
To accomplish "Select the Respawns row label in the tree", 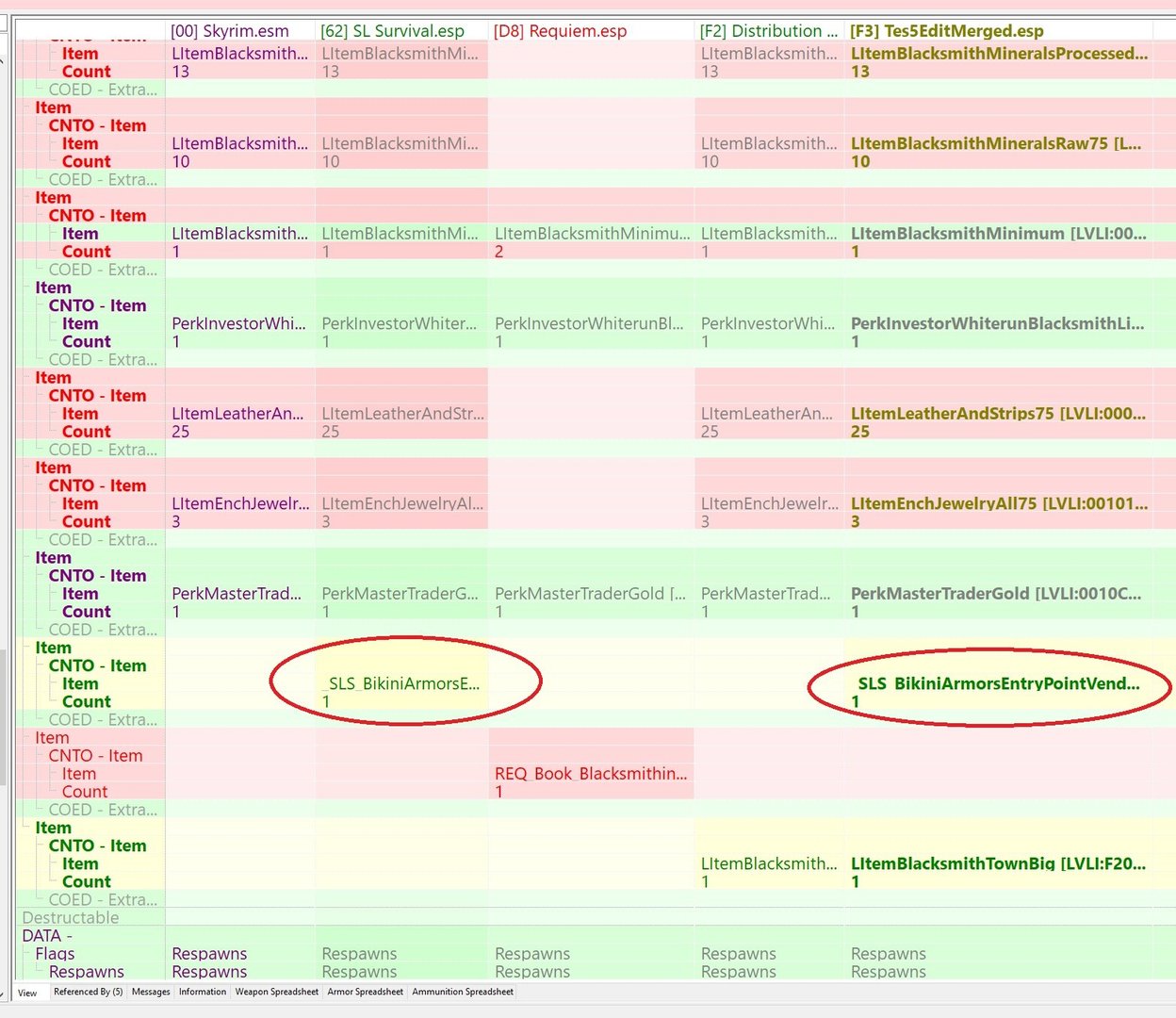I will click(87, 972).
